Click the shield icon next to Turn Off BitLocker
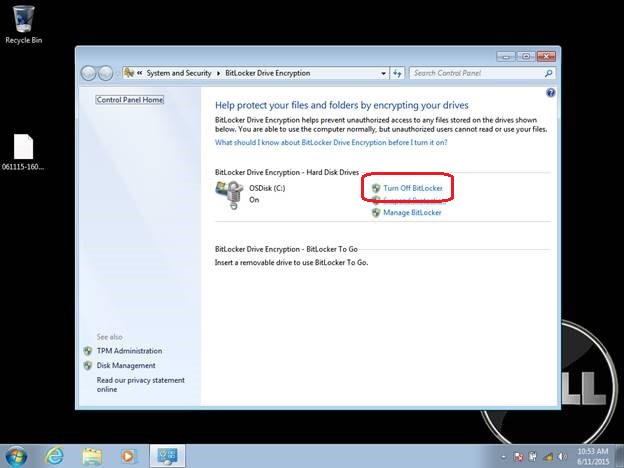Viewport: 624px width, 468px height. (x=376, y=188)
